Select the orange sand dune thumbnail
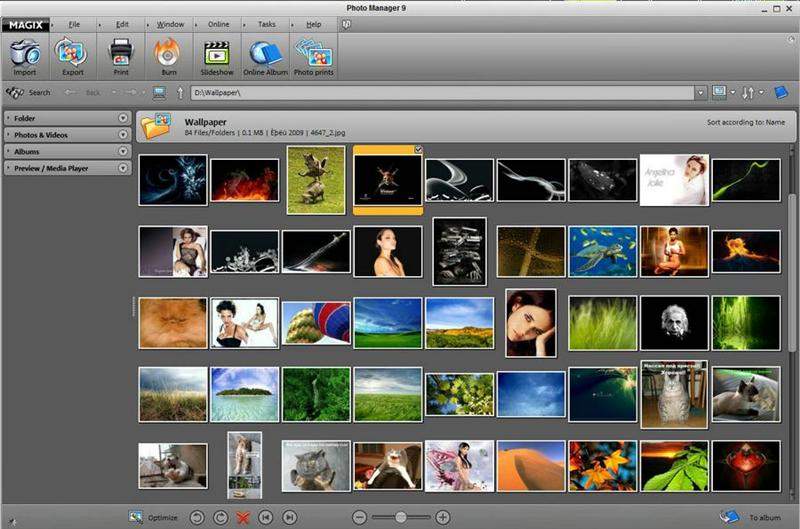800x529 pixels. tap(531, 466)
